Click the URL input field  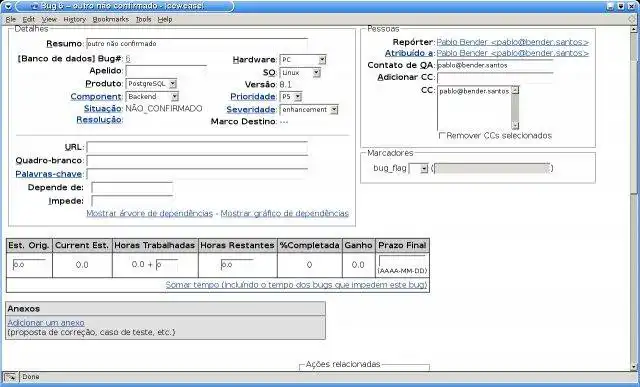197,147
